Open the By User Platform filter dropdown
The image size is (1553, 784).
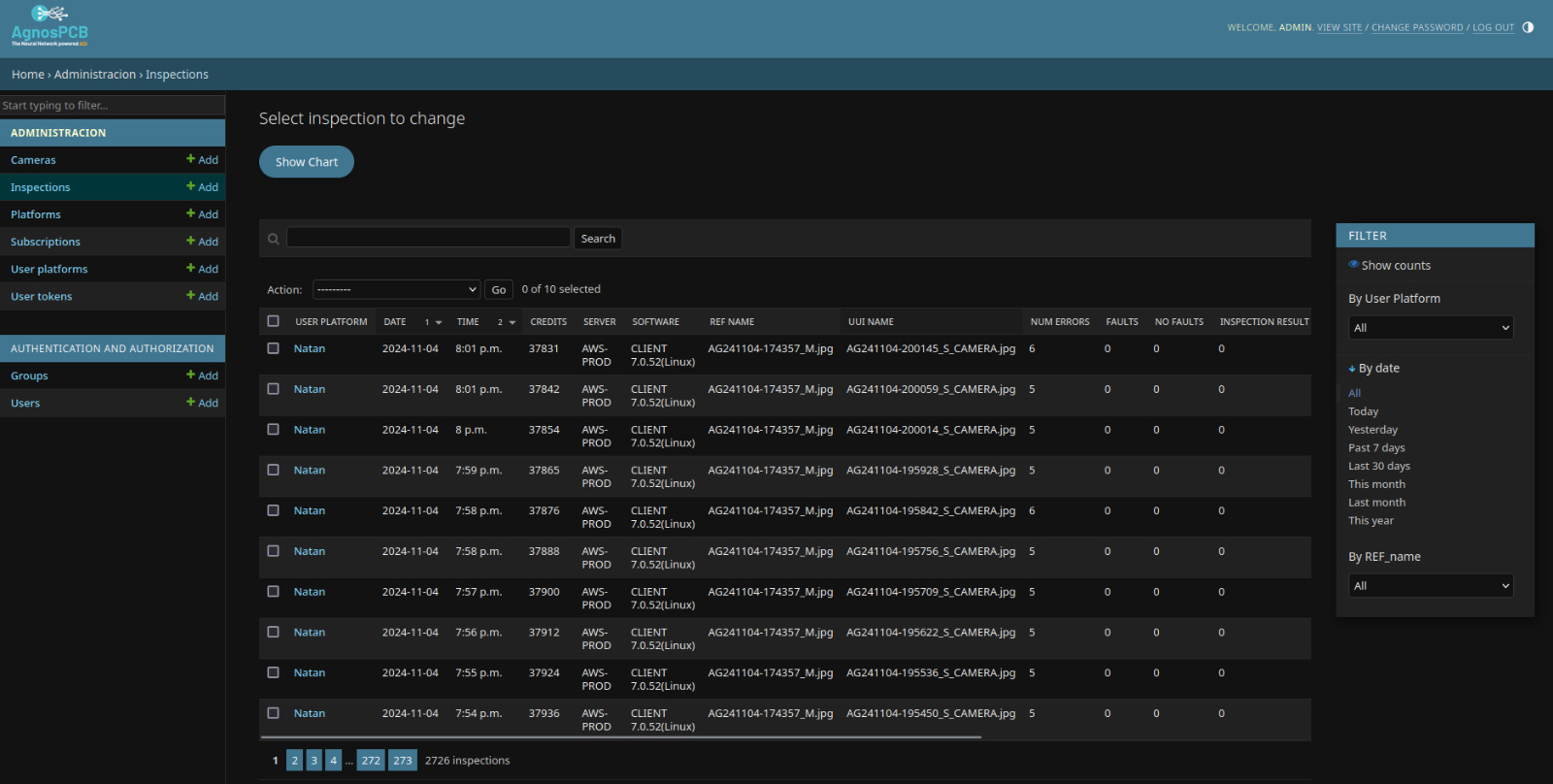pyautogui.click(x=1430, y=328)
